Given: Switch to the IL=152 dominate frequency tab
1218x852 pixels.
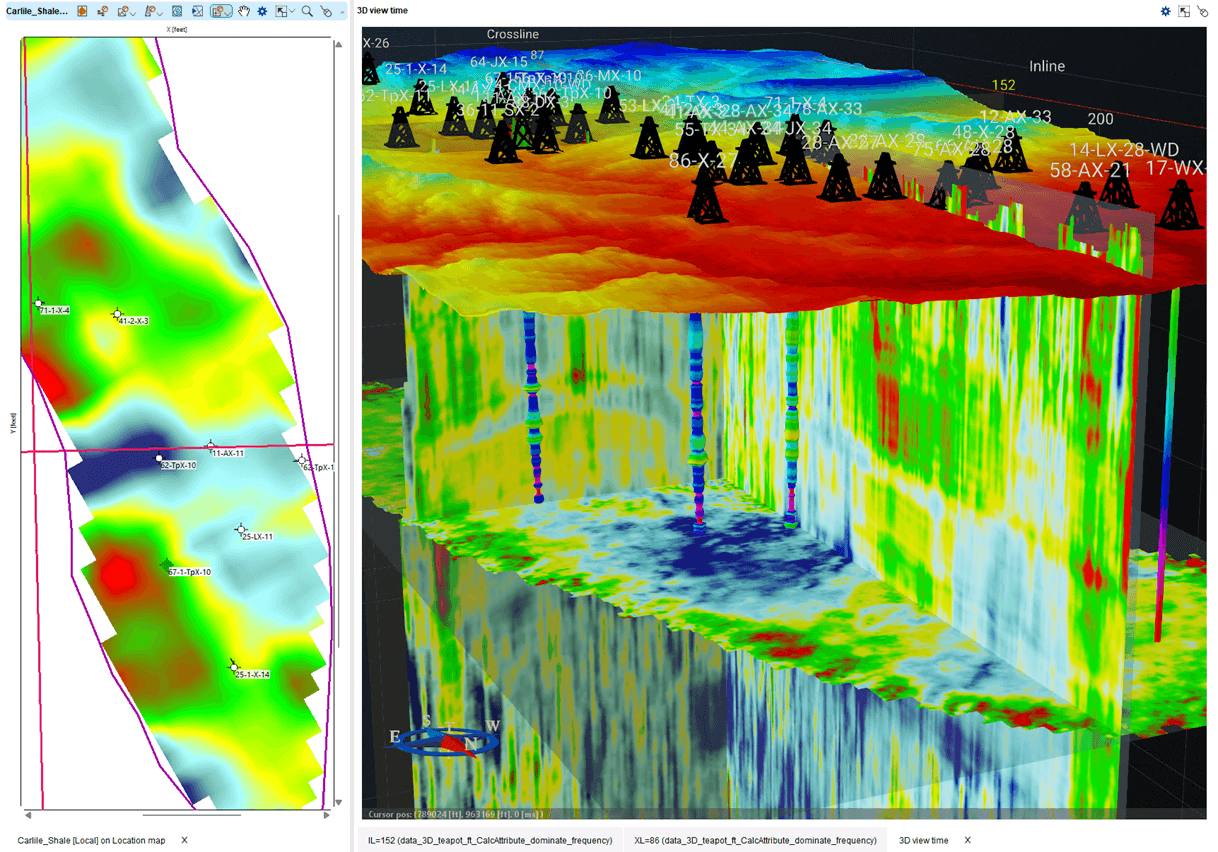Looking at the screenshot, I should (x=489, y=840).
